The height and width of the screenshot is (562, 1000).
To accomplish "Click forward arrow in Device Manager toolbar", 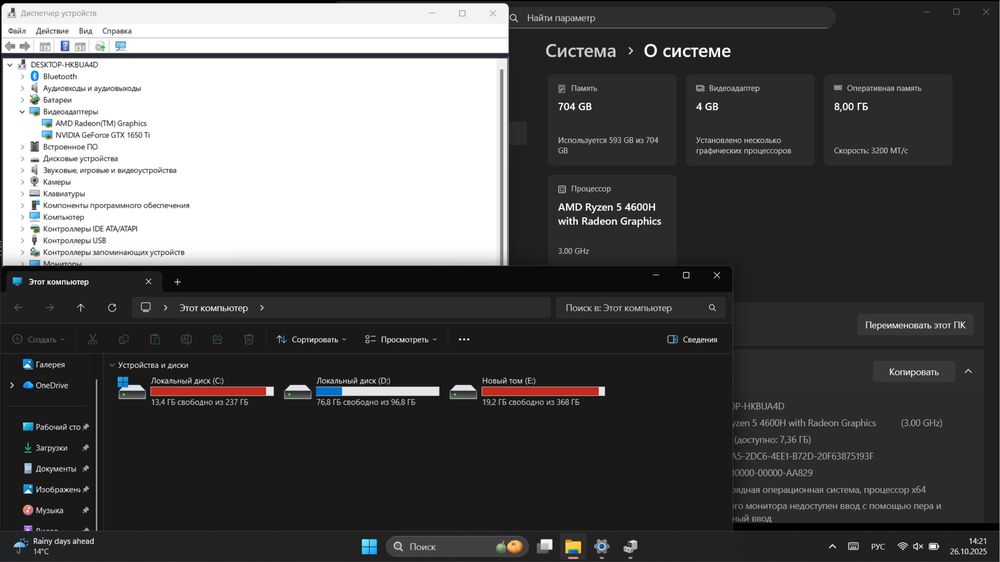I will coord(25,46).
